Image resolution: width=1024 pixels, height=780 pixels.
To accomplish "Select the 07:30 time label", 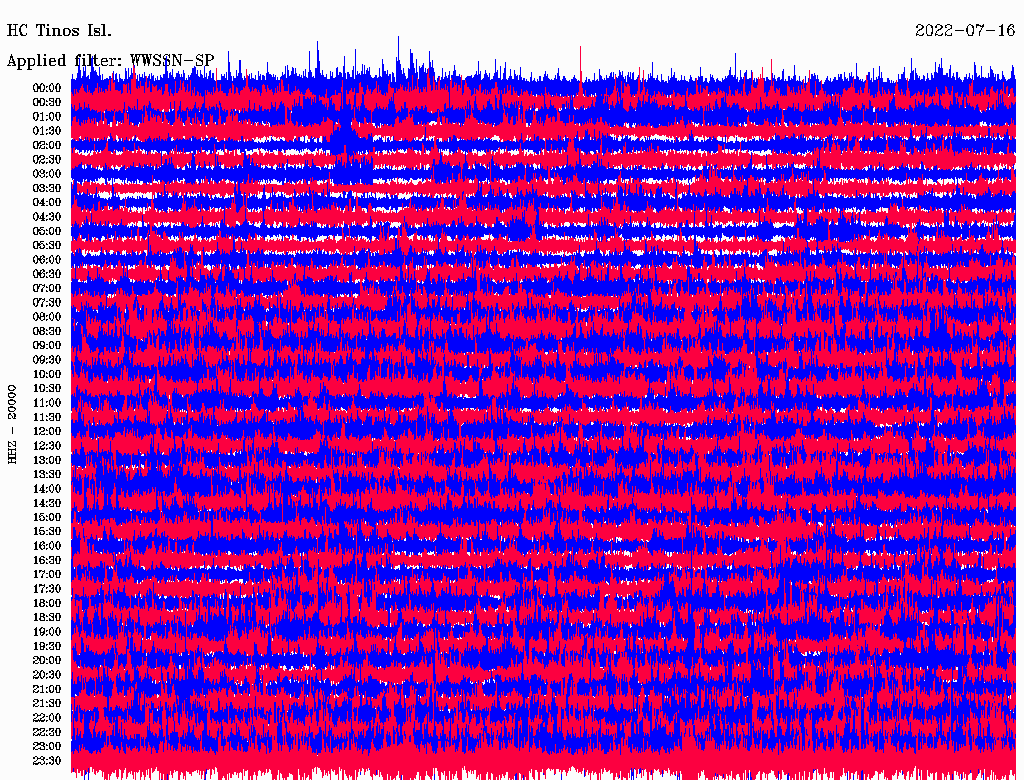I will [x=47, y=302].
